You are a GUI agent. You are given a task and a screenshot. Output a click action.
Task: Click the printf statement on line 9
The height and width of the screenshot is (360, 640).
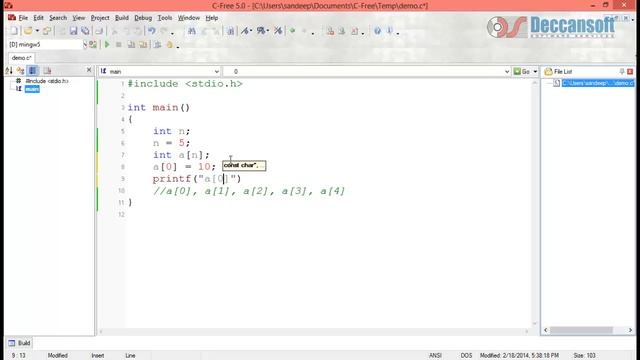point(197,179)
